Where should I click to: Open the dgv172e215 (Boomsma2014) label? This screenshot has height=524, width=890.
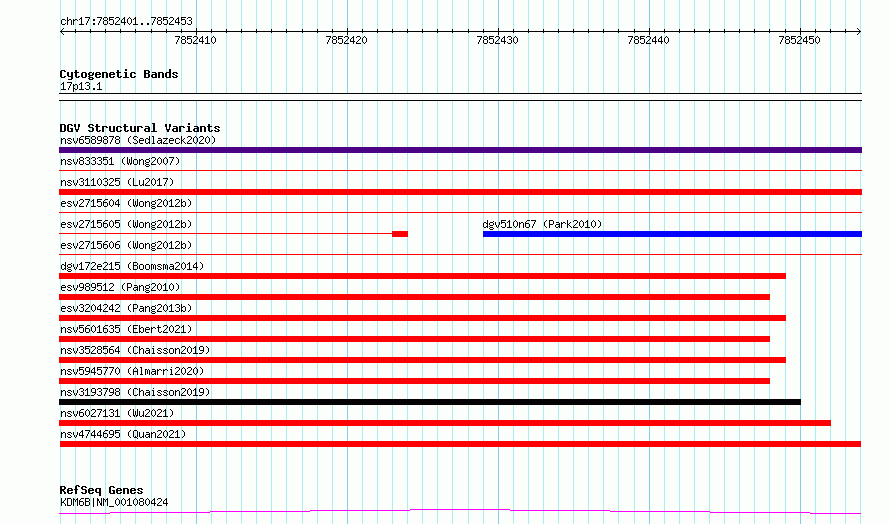pos(132,266)
